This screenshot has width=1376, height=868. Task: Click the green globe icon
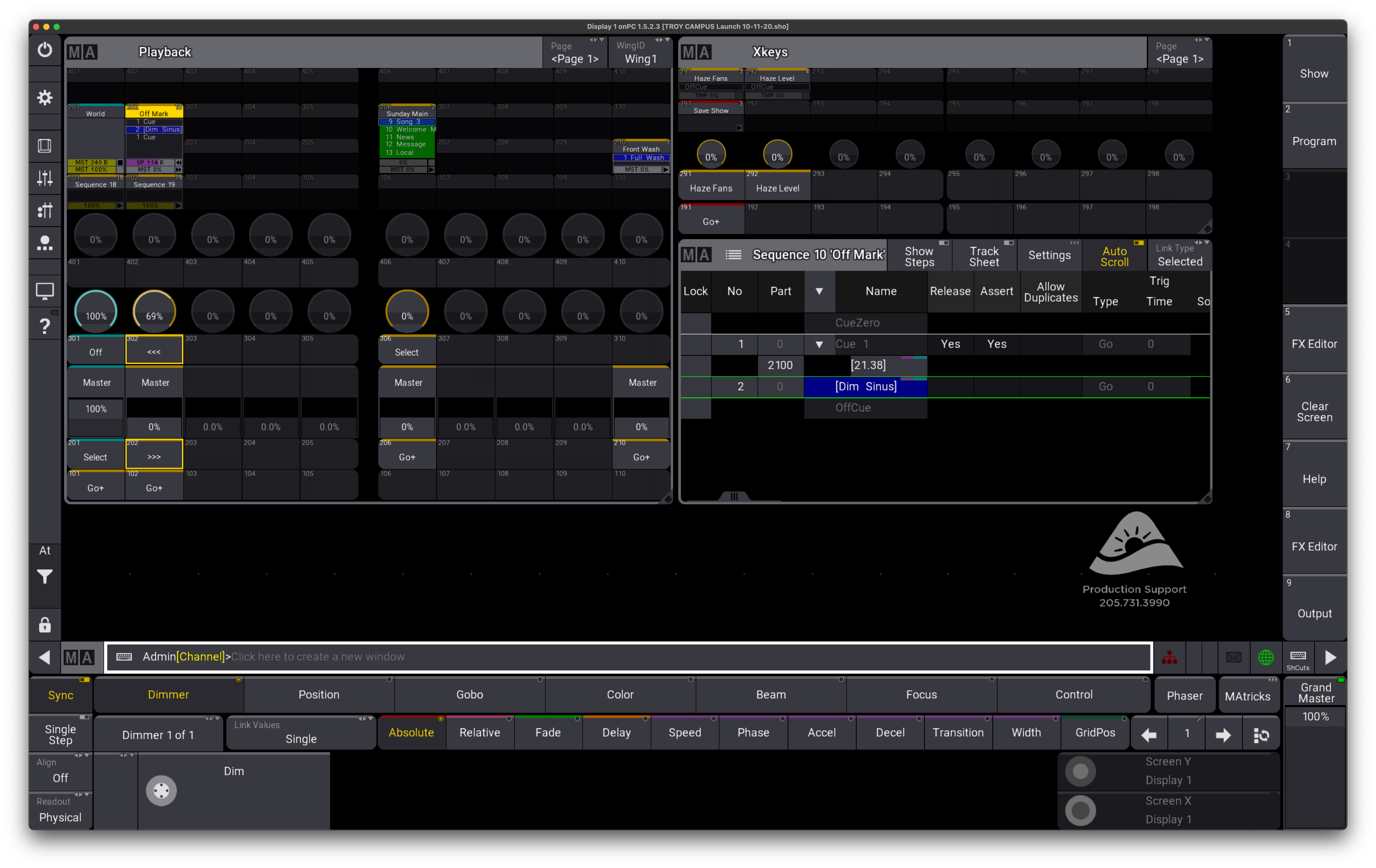[x=1266, y=657]
